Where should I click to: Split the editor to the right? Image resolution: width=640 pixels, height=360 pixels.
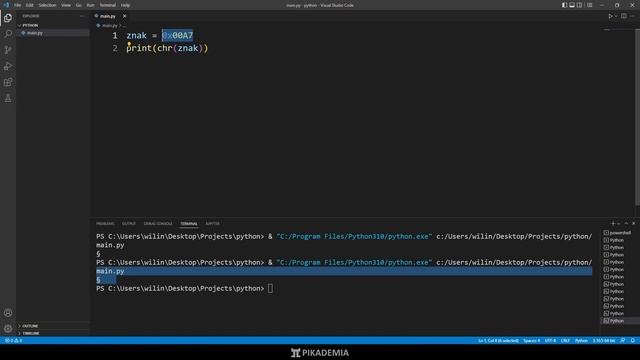(624, 16)
